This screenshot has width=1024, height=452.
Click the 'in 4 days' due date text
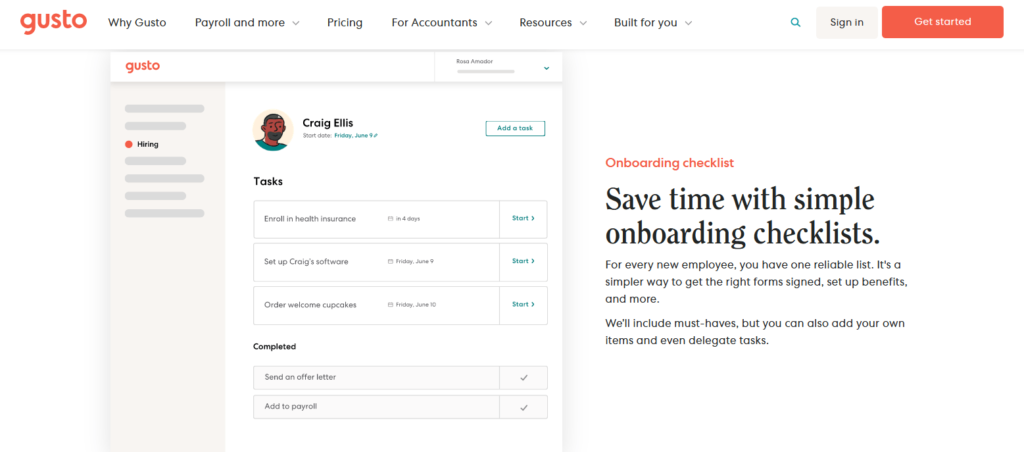(408, 219)
